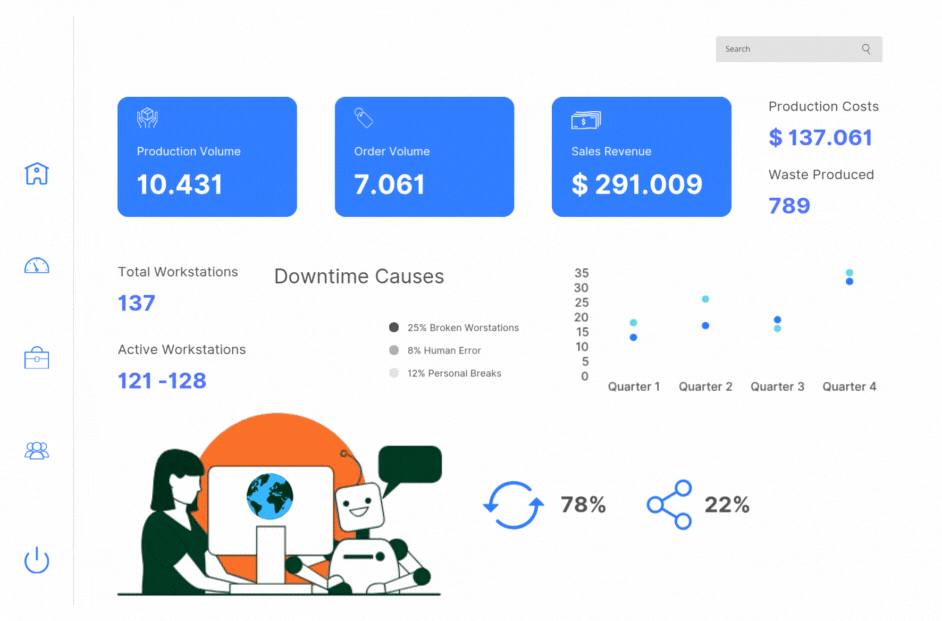
Task: Open the Sales Revenue $ 291.009 card
Action: [641, 157]
